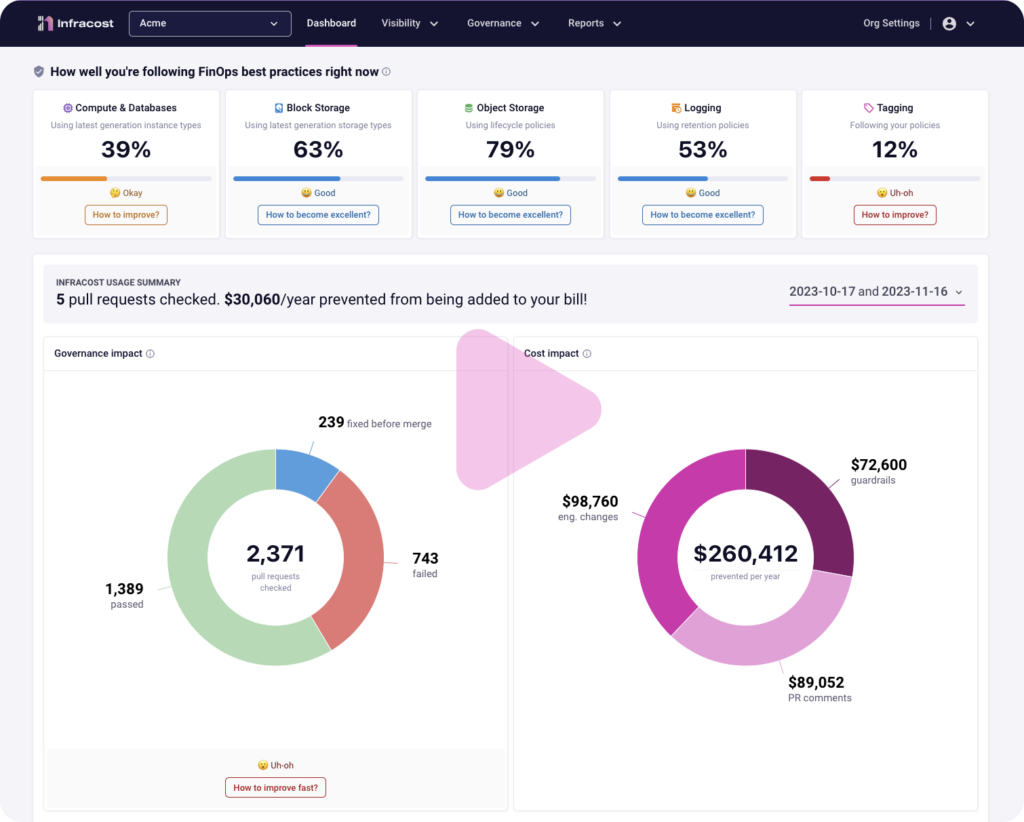The height and width of the screenshot is (822, 1024).
Task: Switch to the Dashboard tab
Action: click(331, 22)
